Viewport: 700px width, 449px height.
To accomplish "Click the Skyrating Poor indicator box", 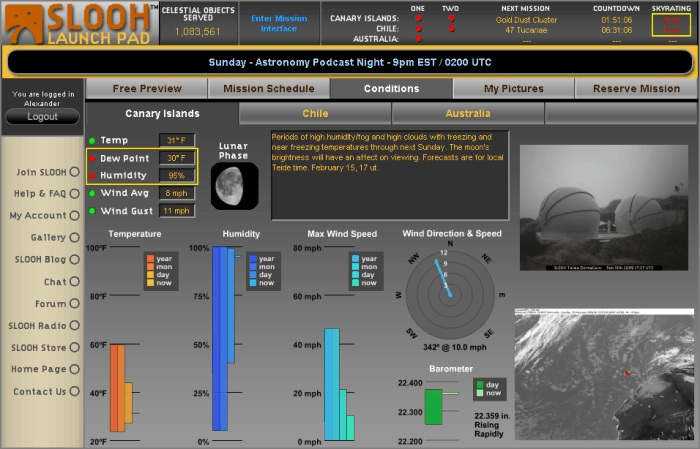I will pos(671,25).
